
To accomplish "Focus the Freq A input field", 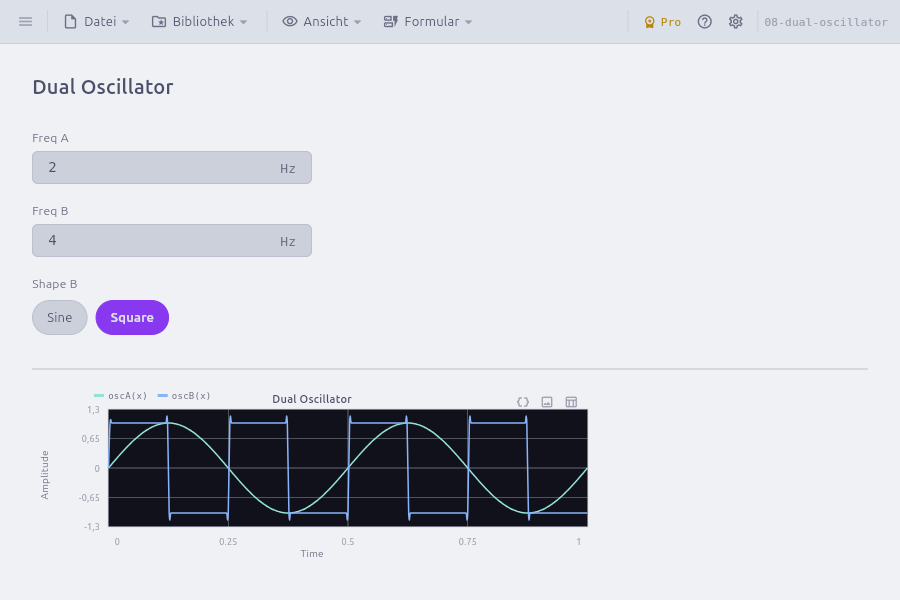I will [172, 168].
